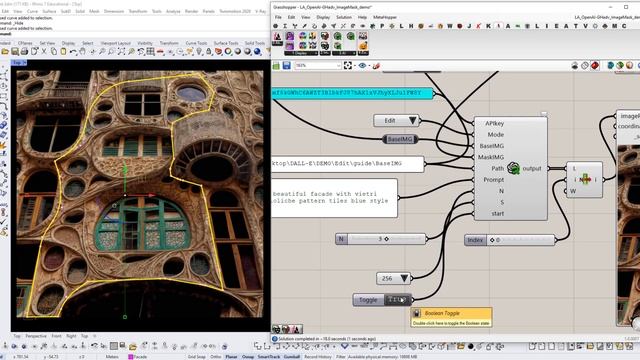The height and width of the screenshot is (360, 640).
Task: Click the output grip label of OpenAI component
Action: click(531, 168)
